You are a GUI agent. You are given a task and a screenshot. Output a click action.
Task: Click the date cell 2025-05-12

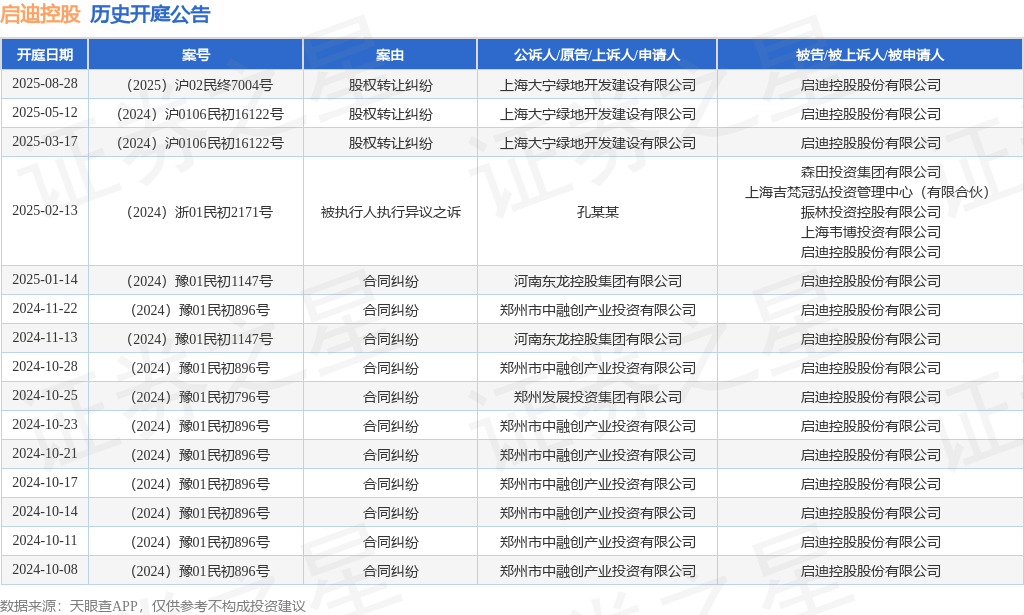tap(44, 112)
